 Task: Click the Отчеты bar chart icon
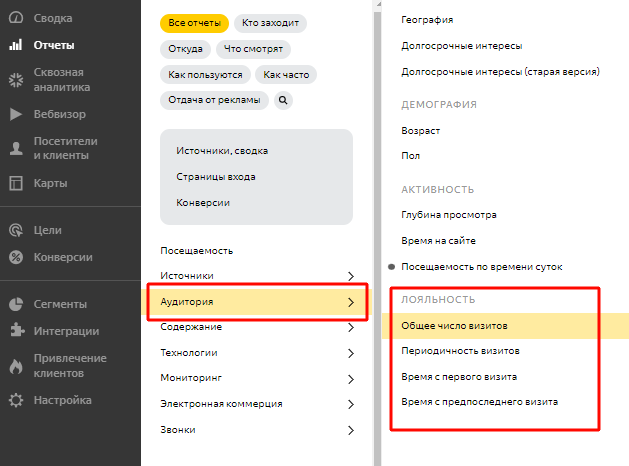coord(16,45)
